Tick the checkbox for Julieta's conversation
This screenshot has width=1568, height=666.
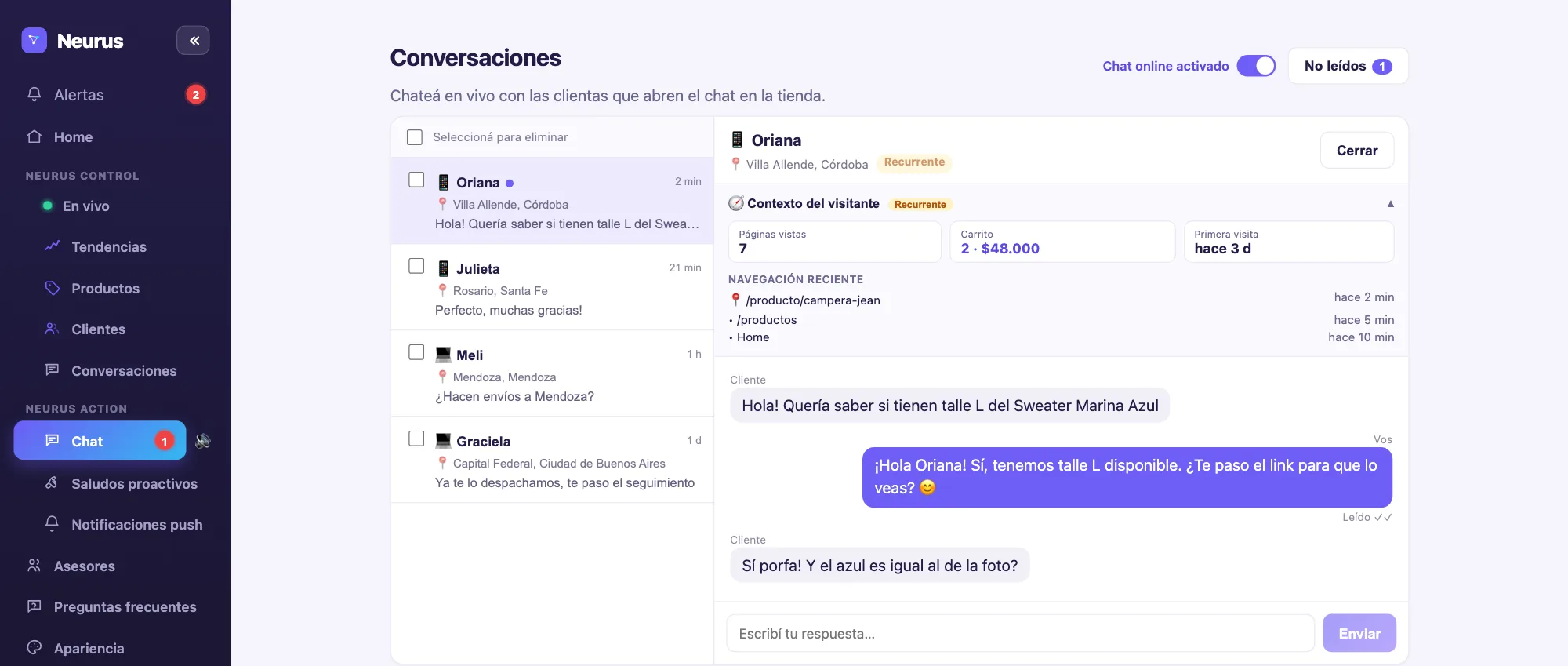coord(416,266)
